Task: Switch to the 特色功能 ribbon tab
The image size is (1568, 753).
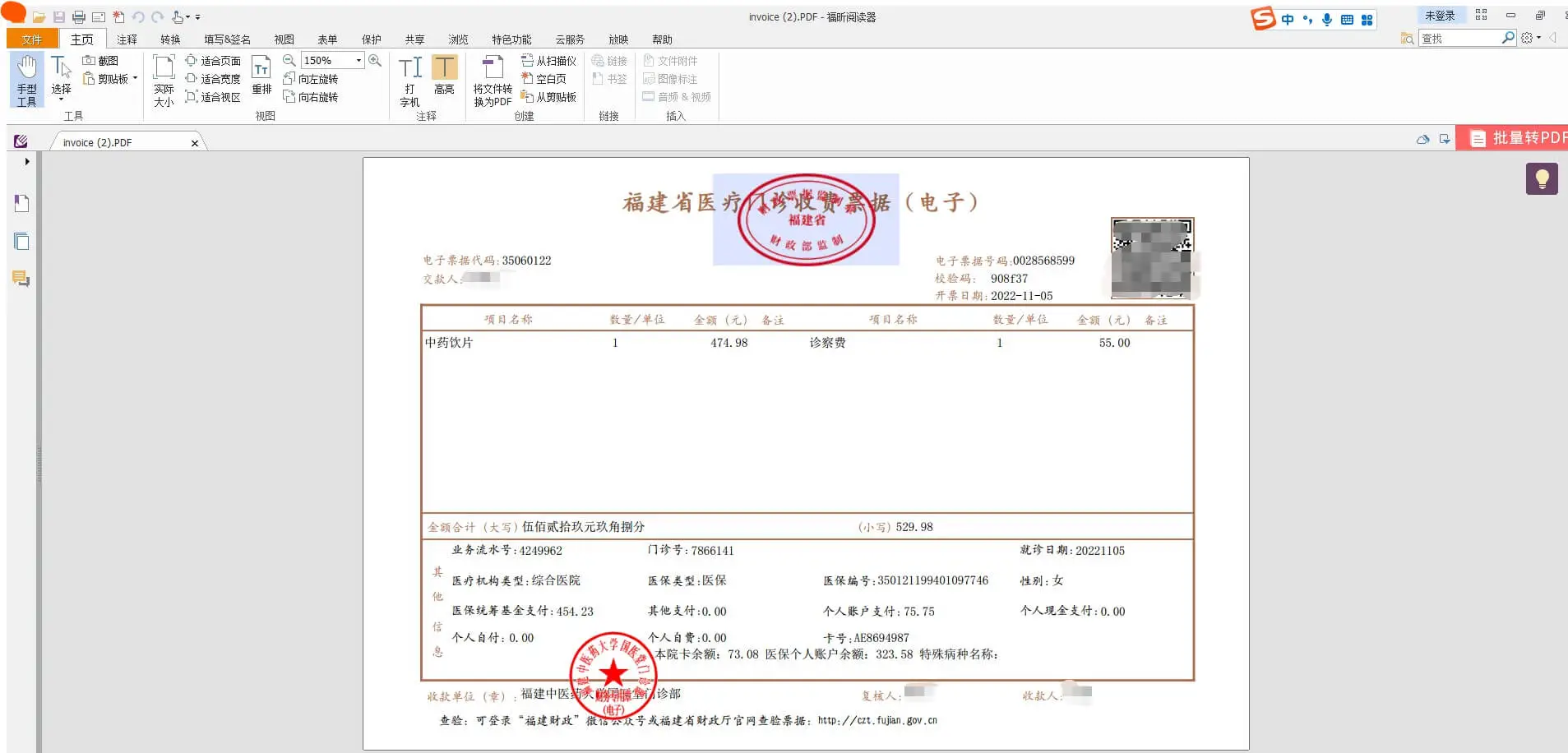Action: point(511,39)
